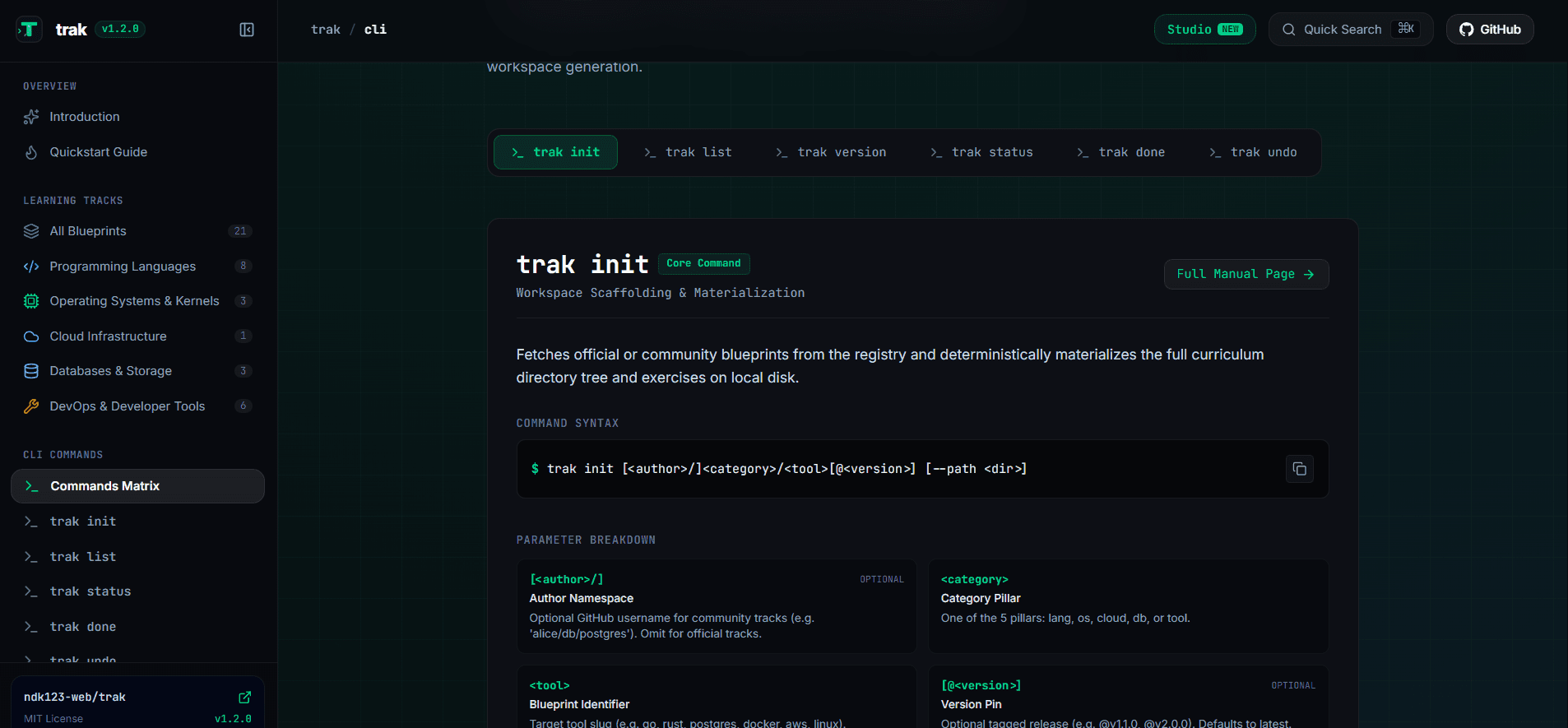Viewport: 1568px width, 728px height.
Task: Click the Core Command badge
Action: coord(703,263)
